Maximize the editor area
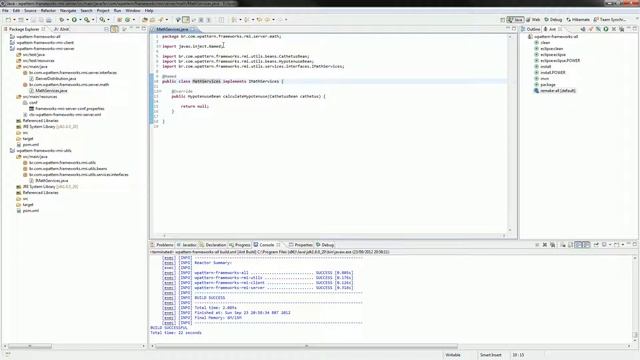640x360 pixels. pos(514,29)
